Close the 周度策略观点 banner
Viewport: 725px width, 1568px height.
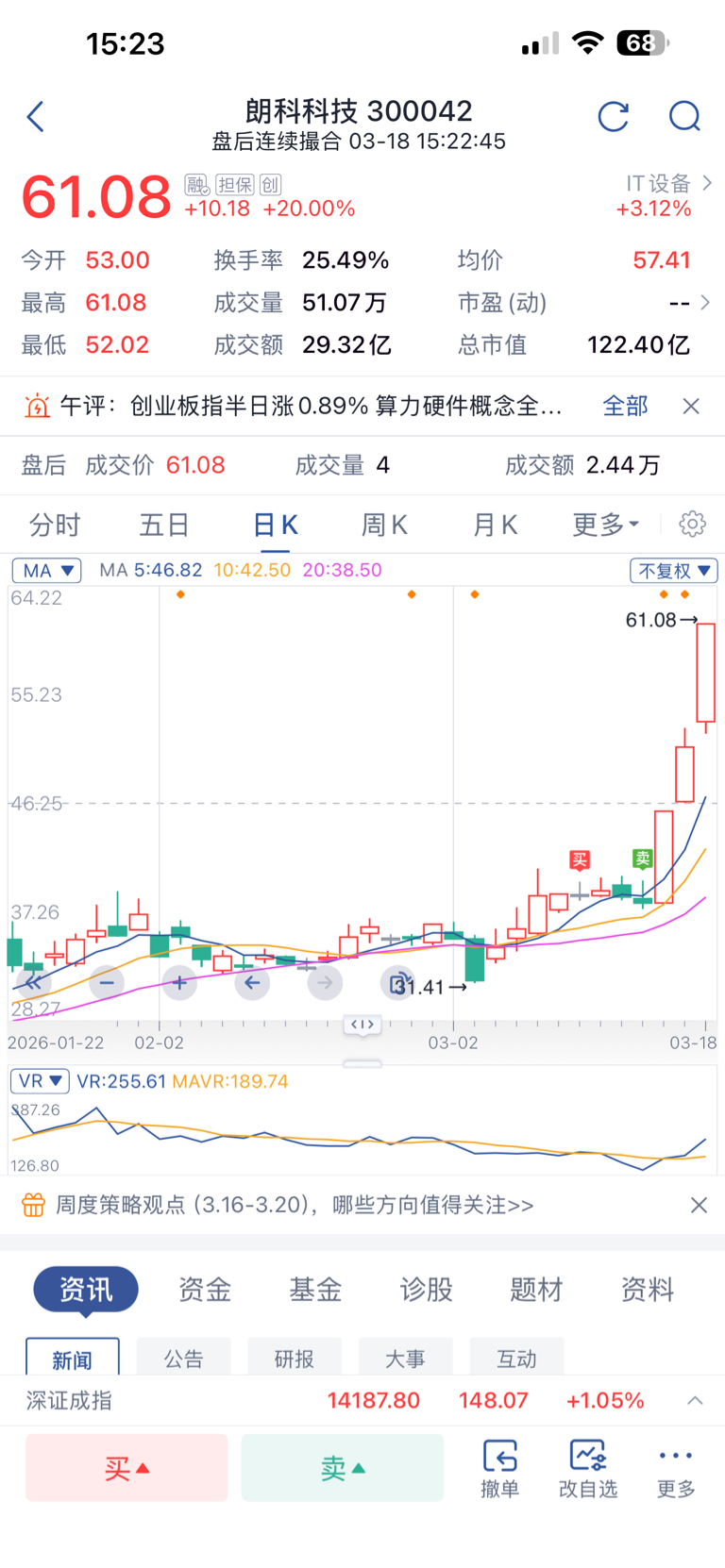point(699,1205)
